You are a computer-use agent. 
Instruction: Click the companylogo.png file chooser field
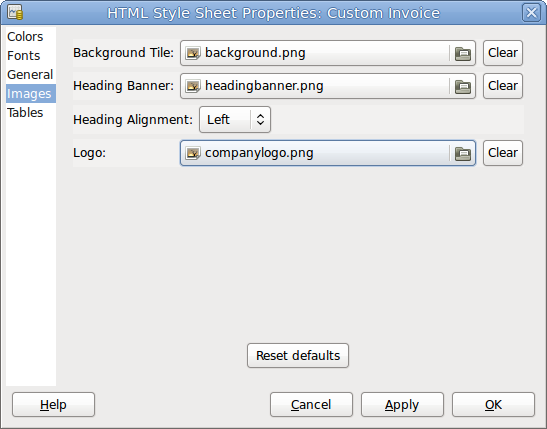pyautogui.click(x=328, y=153)
